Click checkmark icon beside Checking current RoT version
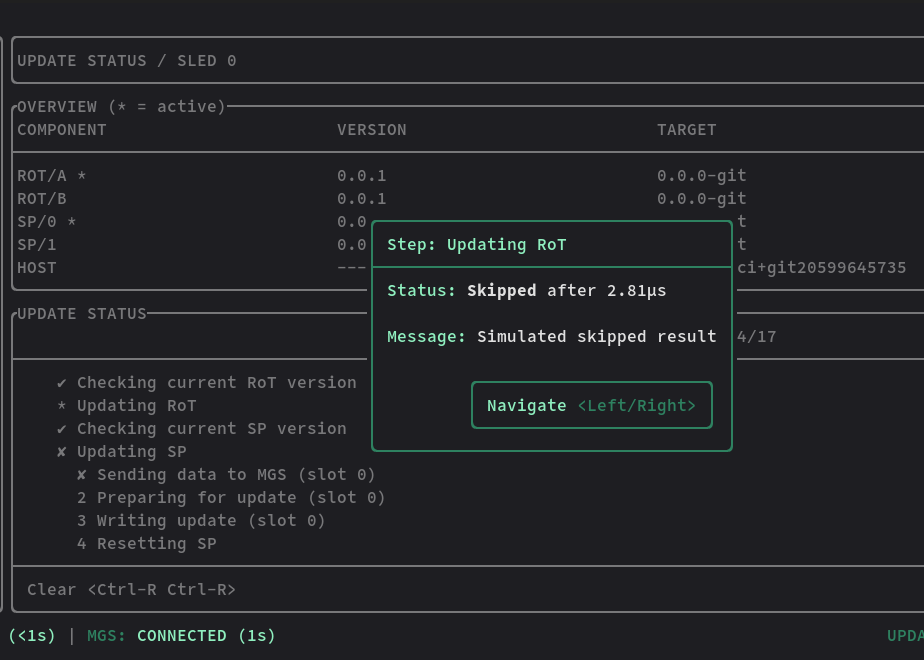Viewport: 924px width, 660px height. 61,383
